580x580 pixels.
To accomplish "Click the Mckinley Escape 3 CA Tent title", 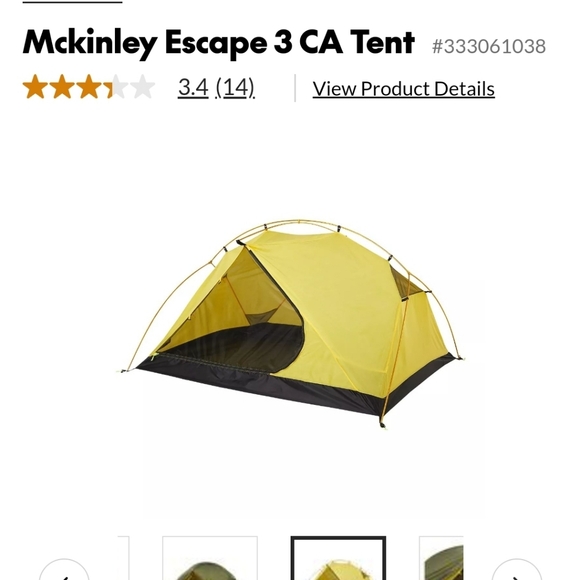I will pos(219,44).
